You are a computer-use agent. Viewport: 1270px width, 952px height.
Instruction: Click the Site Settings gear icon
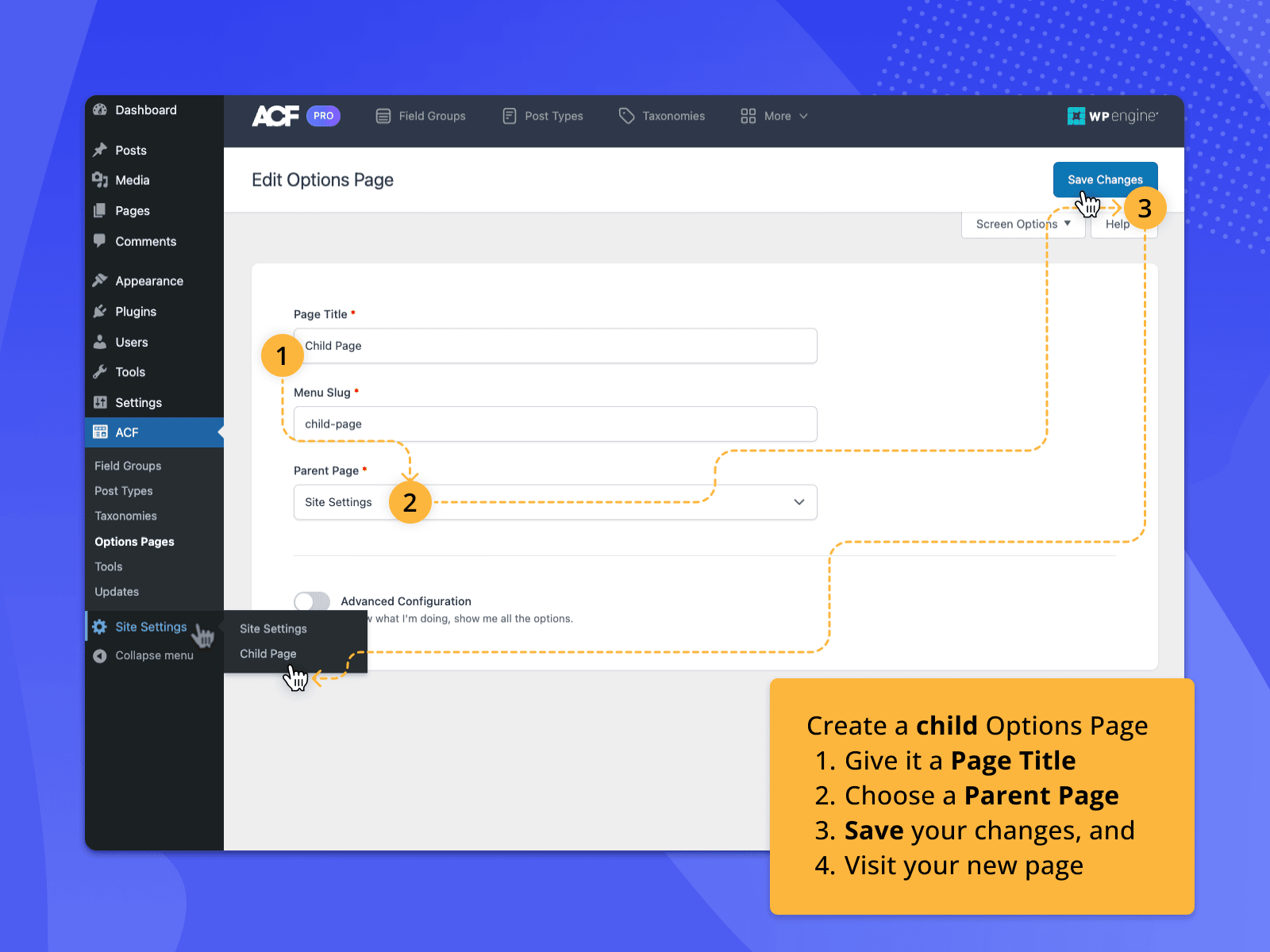pyautogui.click(x=100, y=627)
